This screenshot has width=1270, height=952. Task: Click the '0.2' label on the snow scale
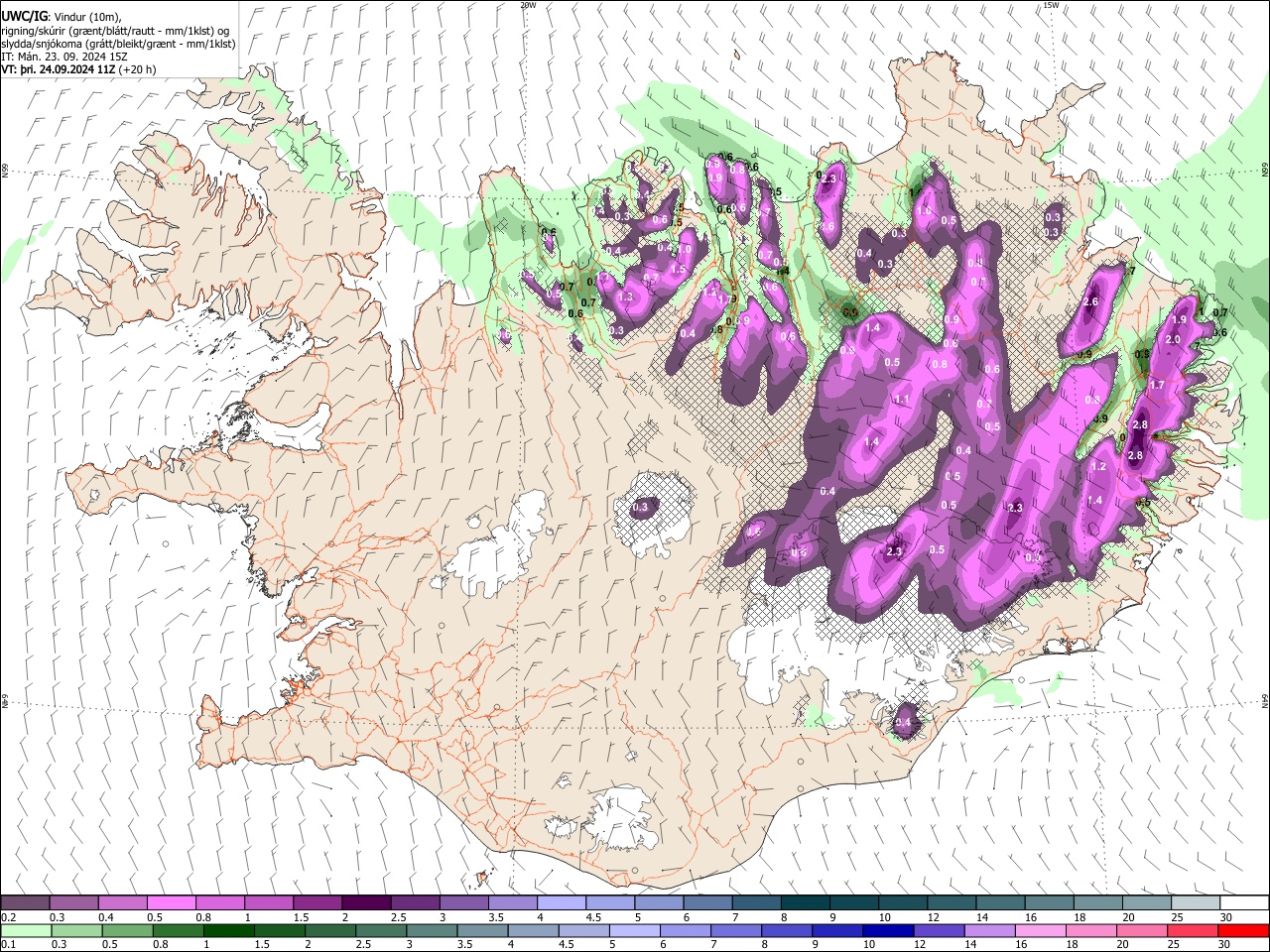tap(8, 917)
